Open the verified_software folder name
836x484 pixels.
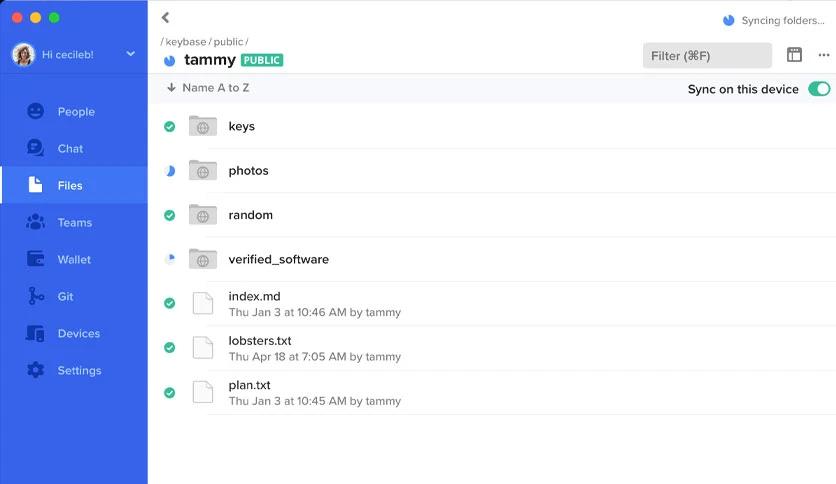click(x=279, y=259)
